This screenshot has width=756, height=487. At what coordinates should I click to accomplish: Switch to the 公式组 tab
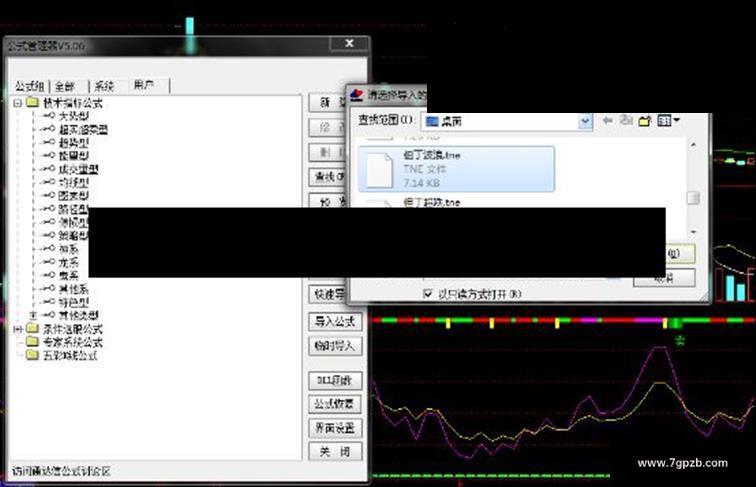click(x=29, y=86)
